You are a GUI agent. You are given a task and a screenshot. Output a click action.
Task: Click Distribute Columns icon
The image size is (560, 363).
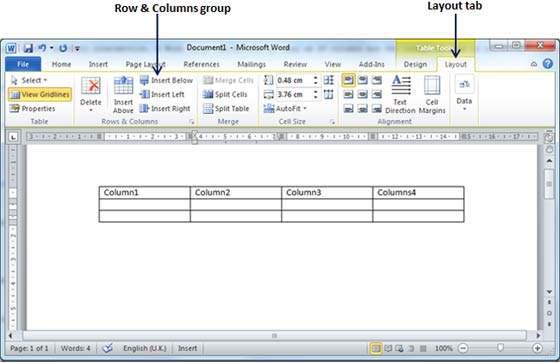point(329,94)
